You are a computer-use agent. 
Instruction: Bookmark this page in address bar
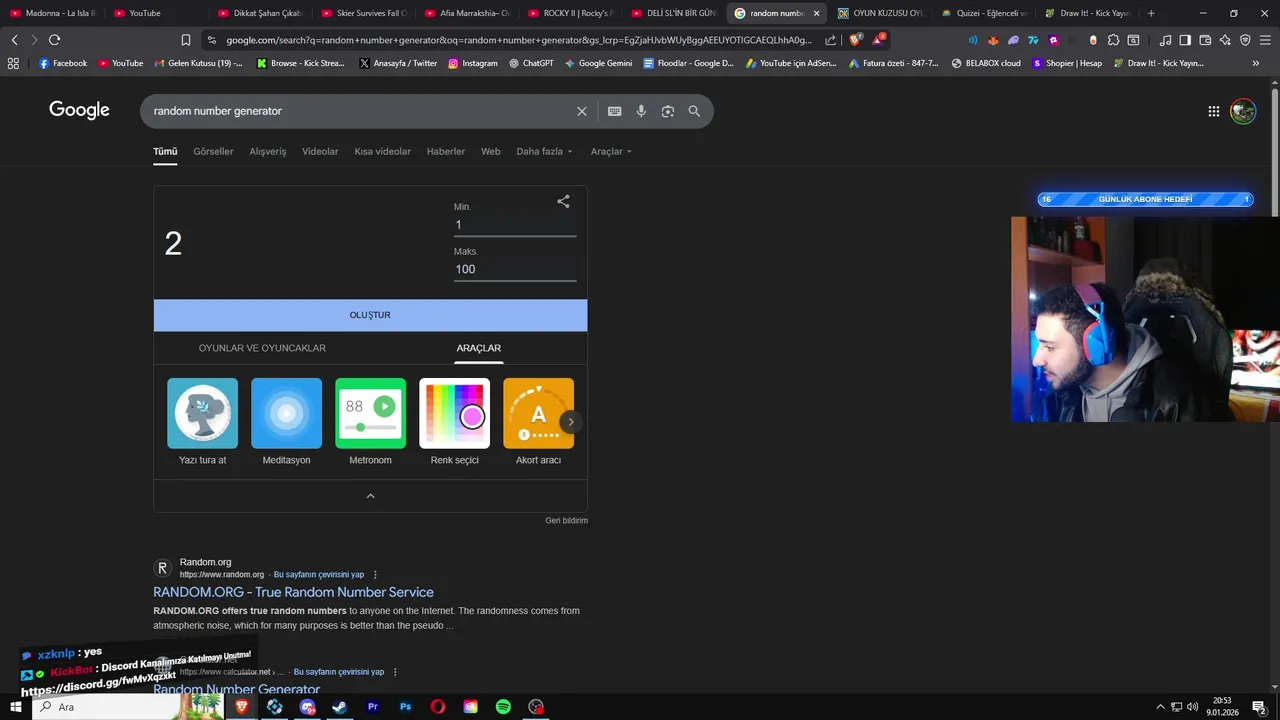coord(186,40)
